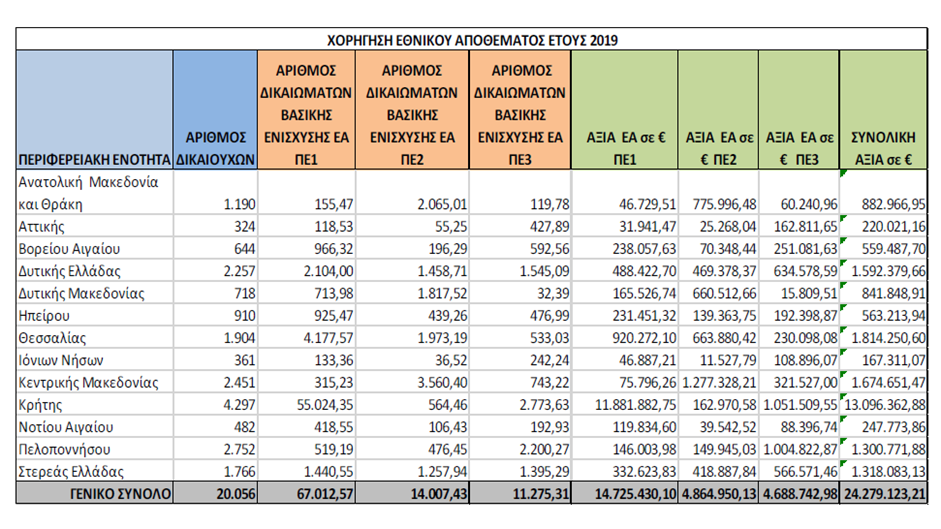Click the grand total value 24.279.123,21
The width and height of the screenshot is (941, 529).
pos(883,493)
